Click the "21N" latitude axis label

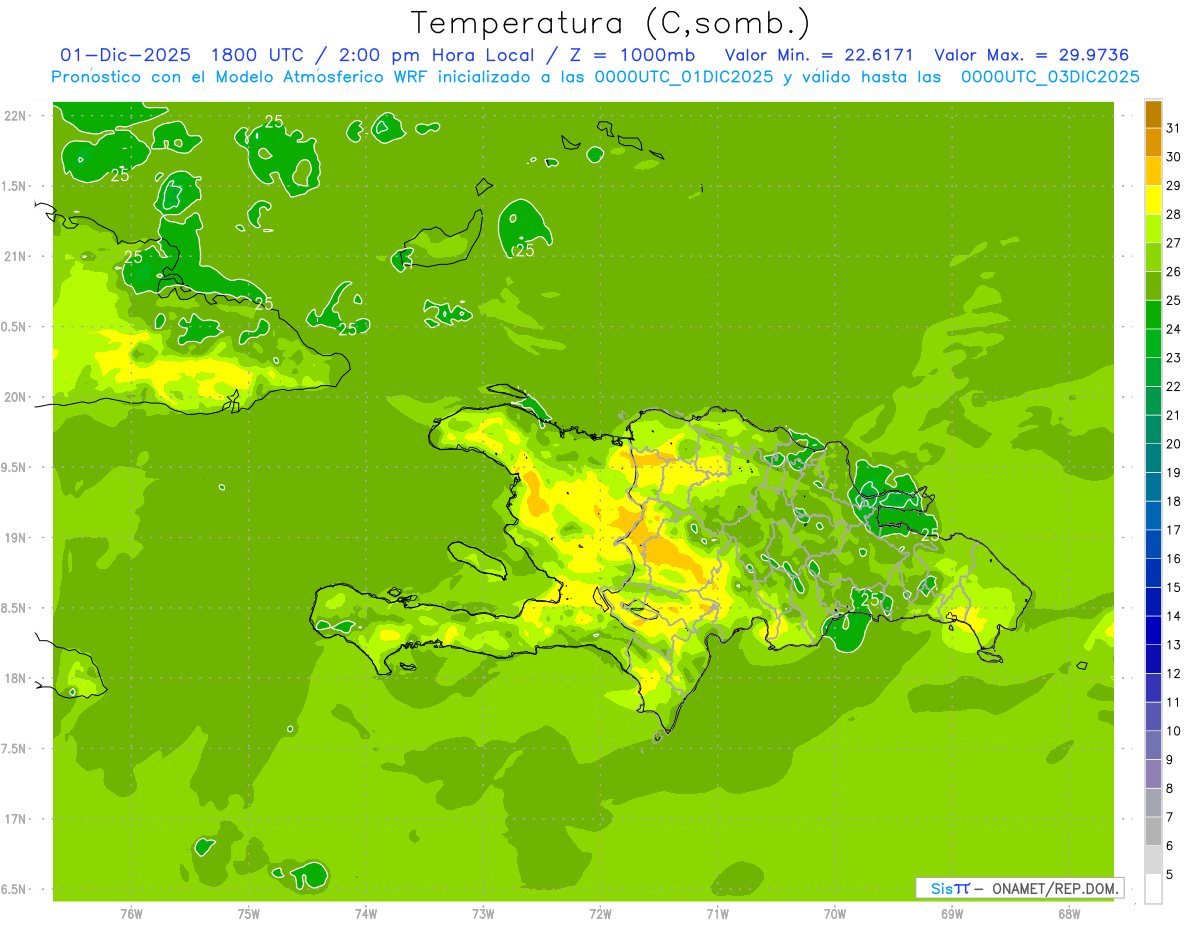click(x=15, y=256)
